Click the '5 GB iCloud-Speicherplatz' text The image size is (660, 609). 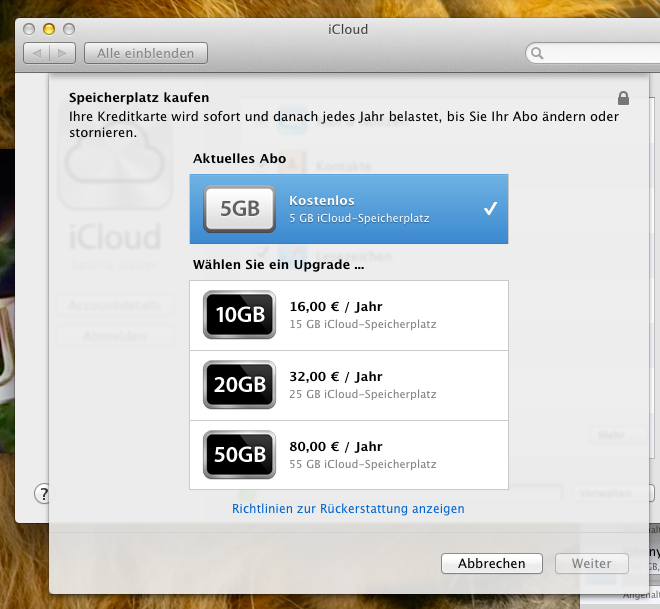pos(359,218)
